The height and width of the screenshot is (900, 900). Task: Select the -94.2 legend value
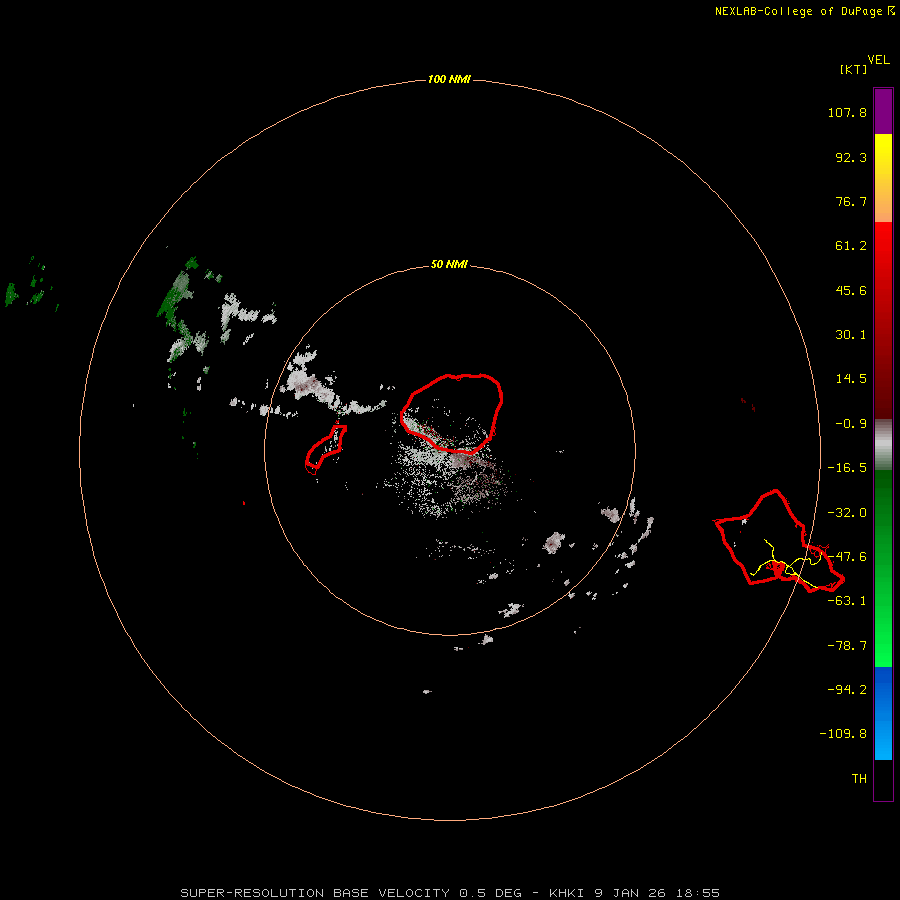coord(847,690)
